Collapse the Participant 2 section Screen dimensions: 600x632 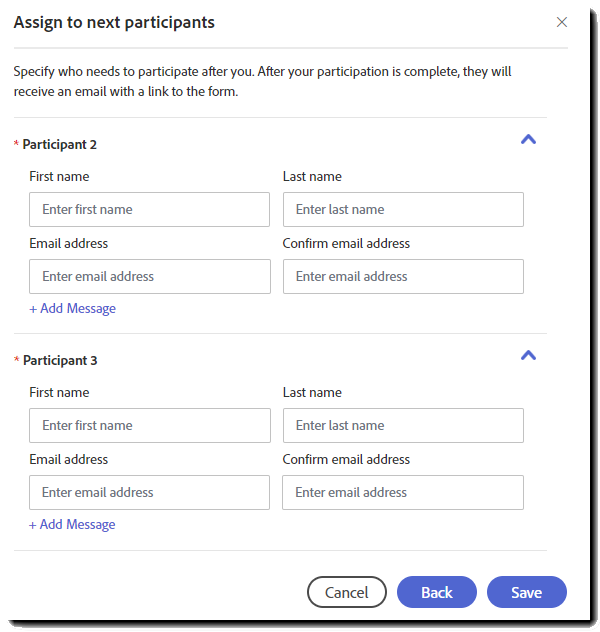tap(529, 140)
